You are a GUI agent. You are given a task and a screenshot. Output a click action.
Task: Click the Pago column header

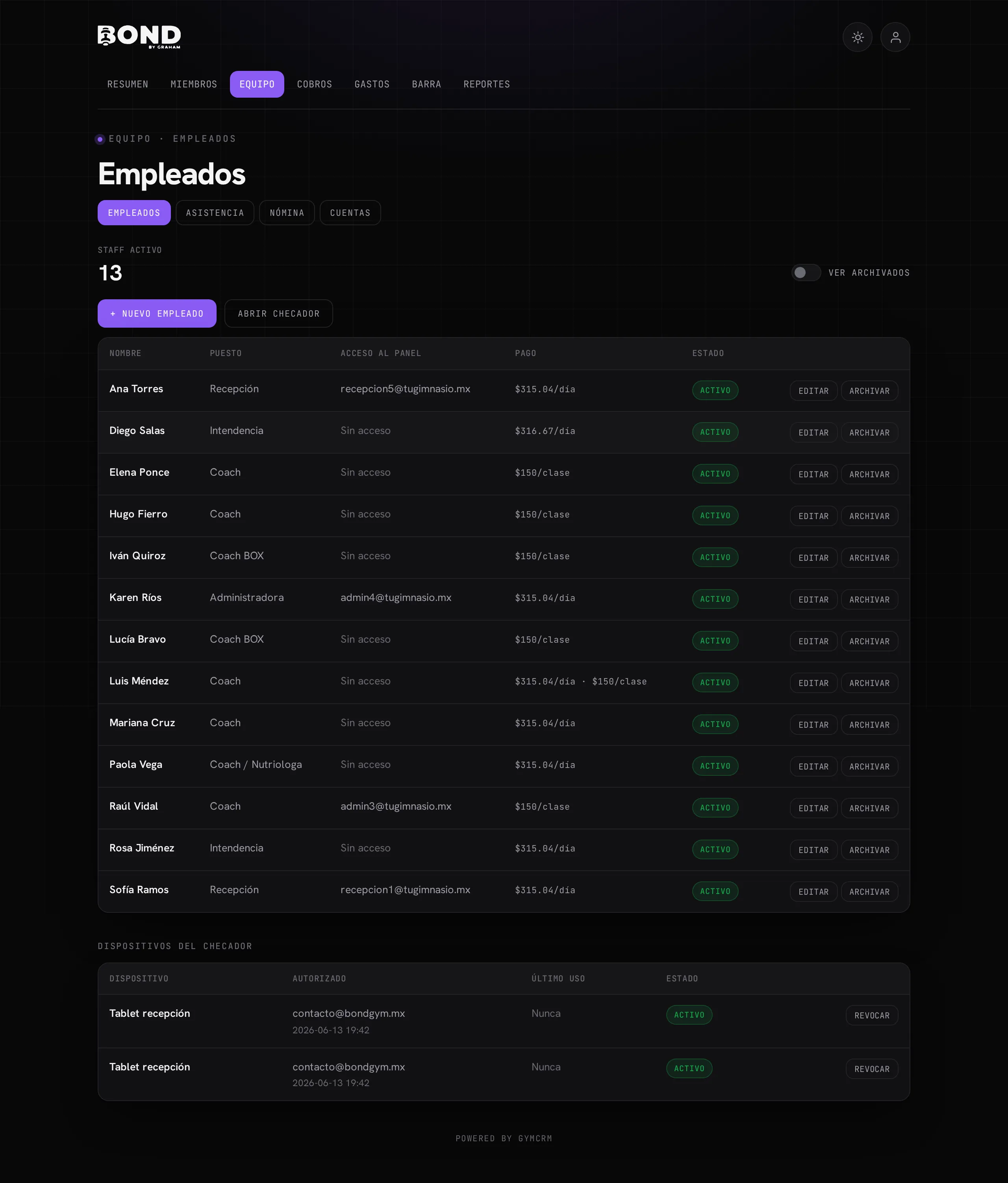tap(525, 353)
